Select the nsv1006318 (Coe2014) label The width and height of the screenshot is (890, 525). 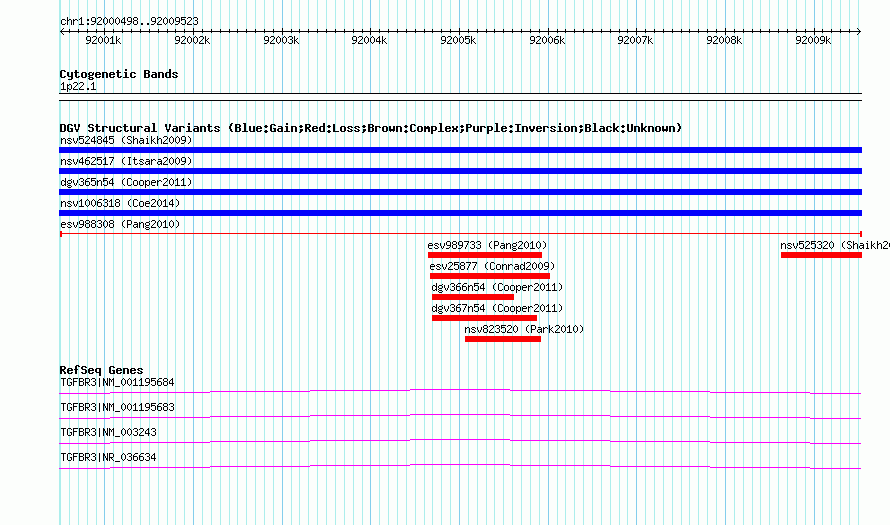tap(120, 203)
